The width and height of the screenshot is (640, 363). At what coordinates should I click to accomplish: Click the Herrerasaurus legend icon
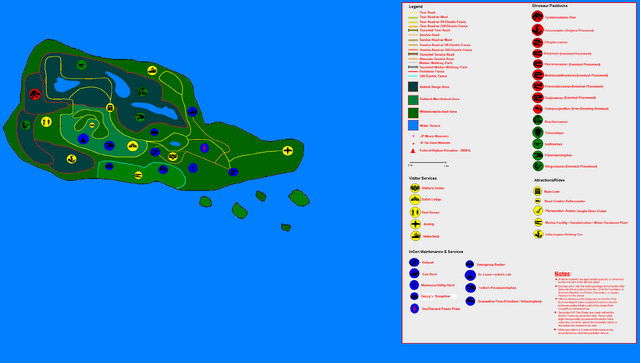538,64
